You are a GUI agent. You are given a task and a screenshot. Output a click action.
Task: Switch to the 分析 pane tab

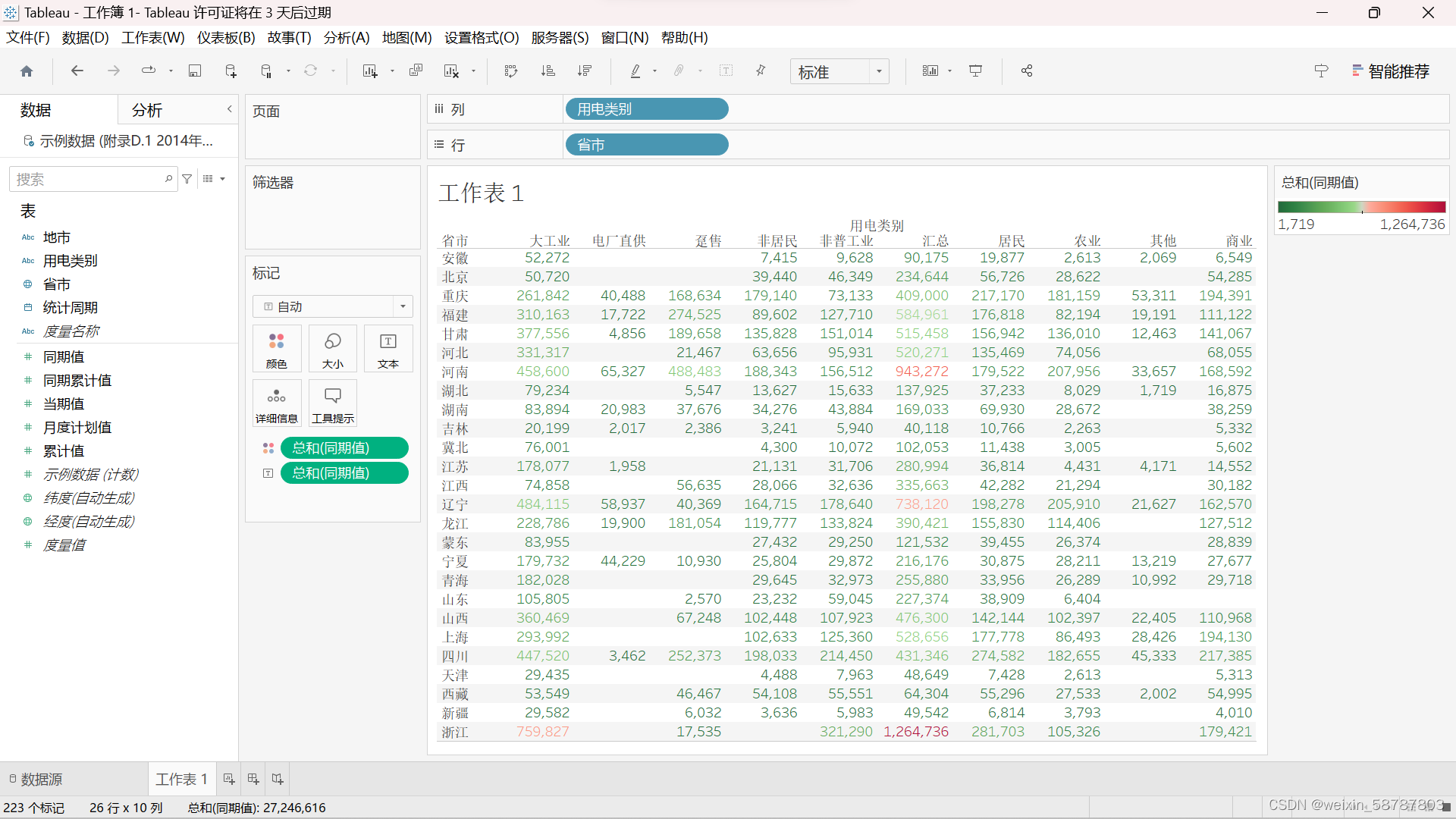pyautogui.click(x=147, y=111)
